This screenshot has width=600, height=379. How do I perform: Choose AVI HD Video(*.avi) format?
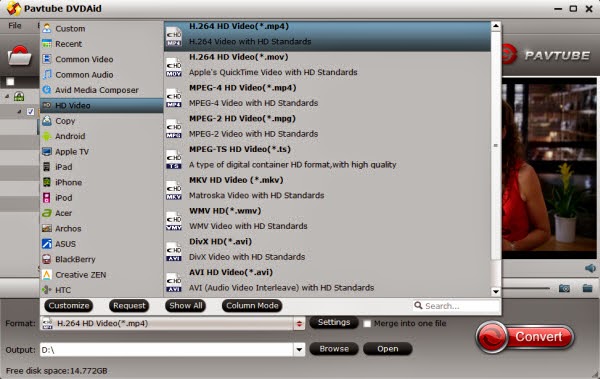tap(327, 282)
